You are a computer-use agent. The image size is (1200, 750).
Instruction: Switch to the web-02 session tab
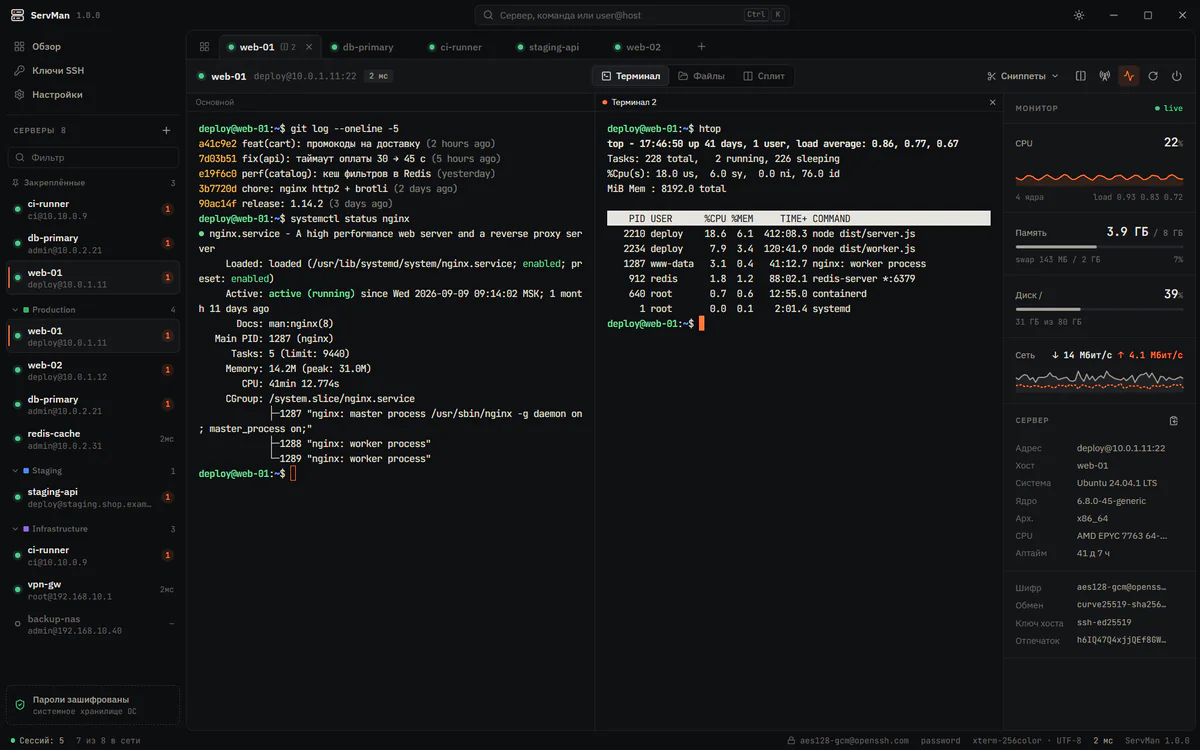[637, 47]
